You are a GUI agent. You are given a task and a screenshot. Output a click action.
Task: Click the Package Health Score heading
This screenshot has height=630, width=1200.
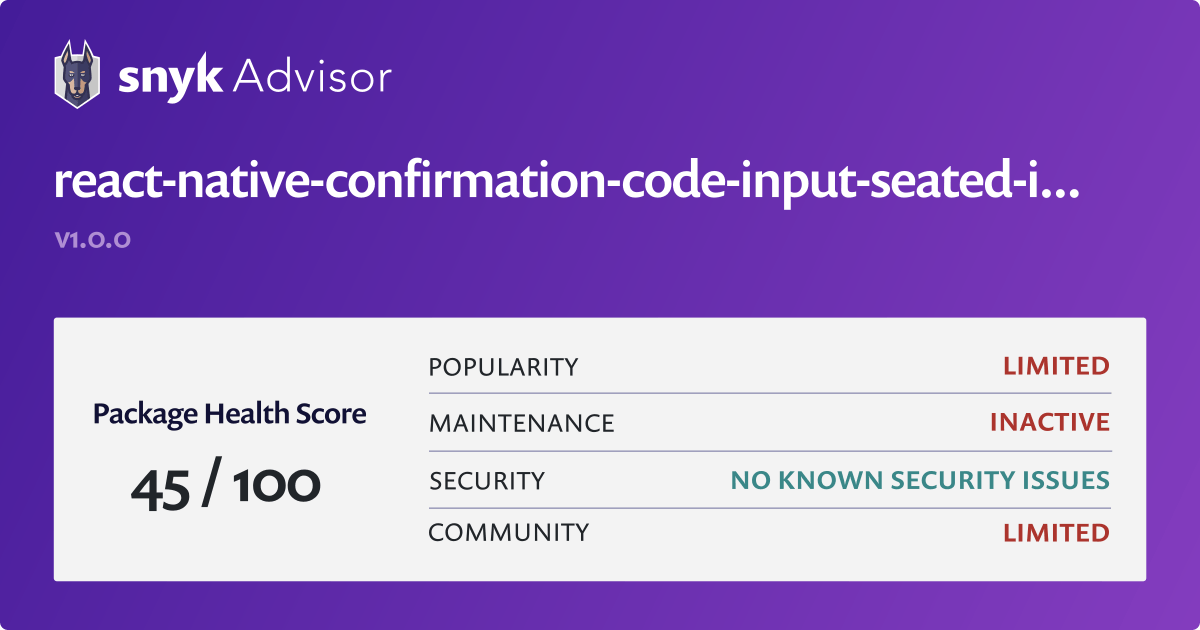click(x=230, y=414)
